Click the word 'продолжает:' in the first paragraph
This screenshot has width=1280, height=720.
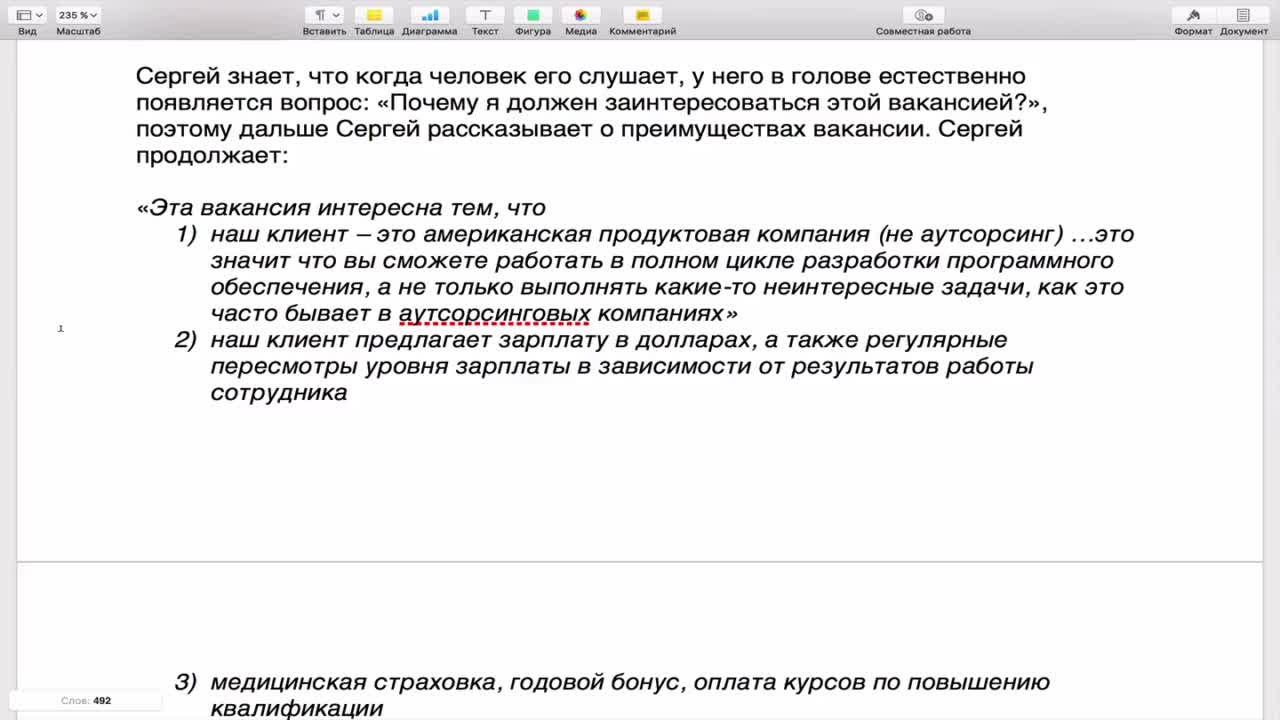[212, 155]
